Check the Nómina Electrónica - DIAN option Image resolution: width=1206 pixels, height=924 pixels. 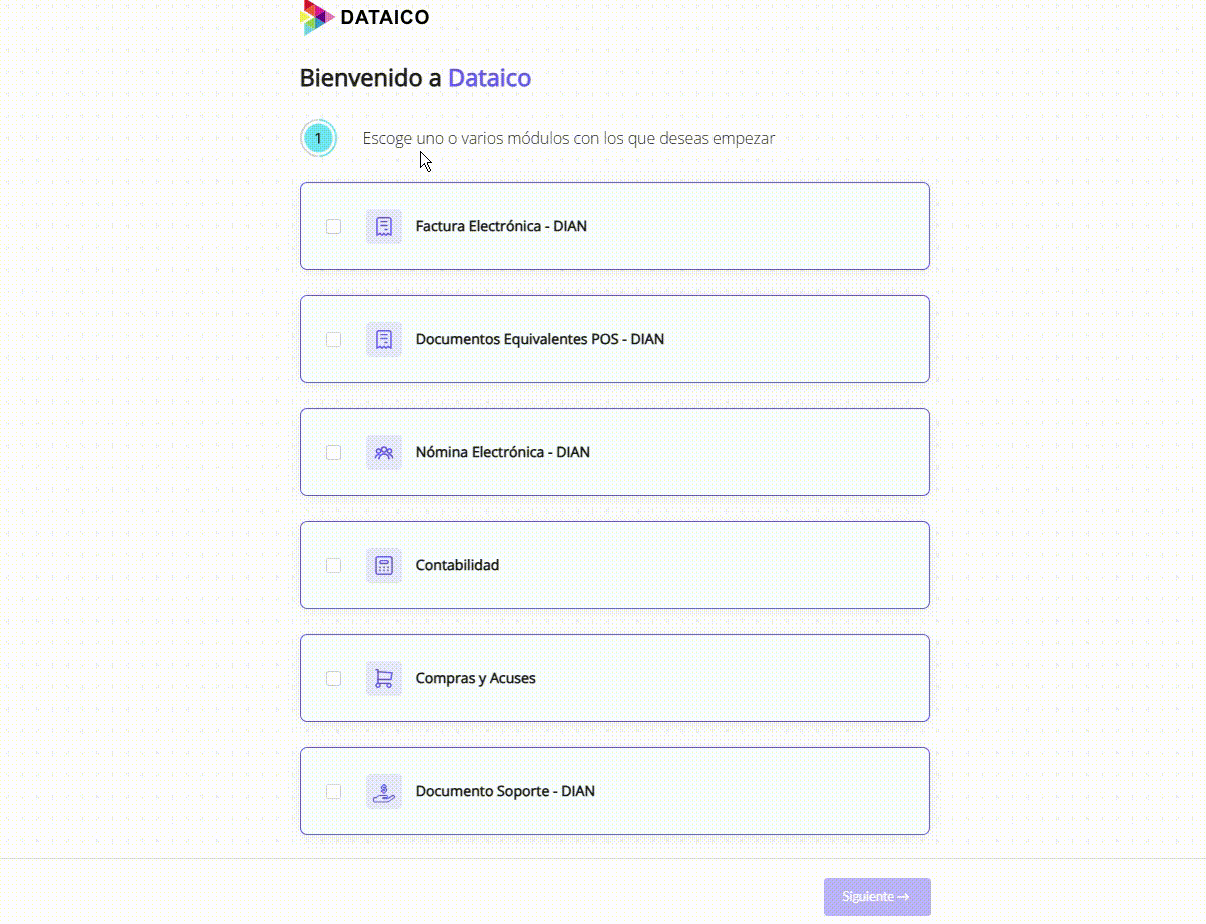pyautogui.click(x=333, y=452)
